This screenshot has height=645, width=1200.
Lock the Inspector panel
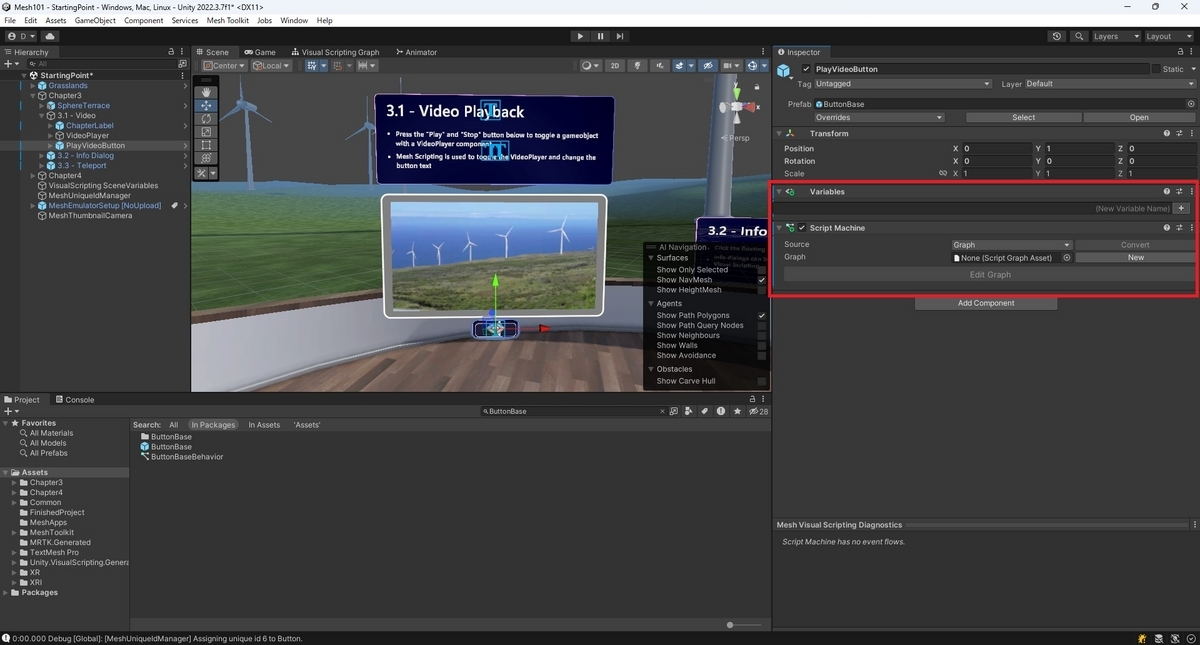[1179, 52]
